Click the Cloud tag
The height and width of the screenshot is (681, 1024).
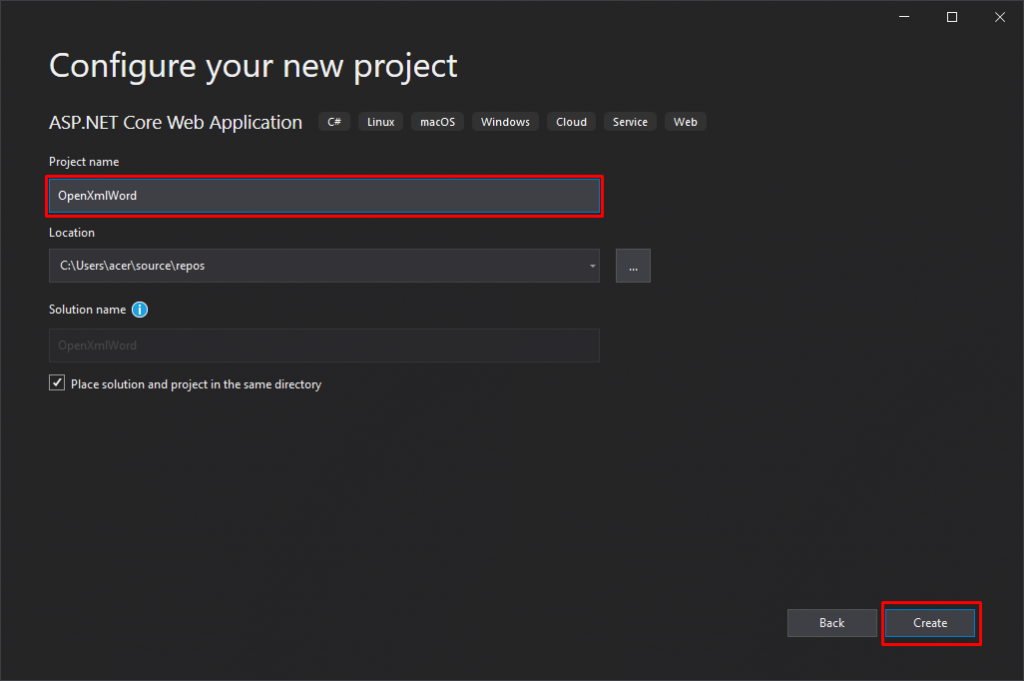point(571,122)
